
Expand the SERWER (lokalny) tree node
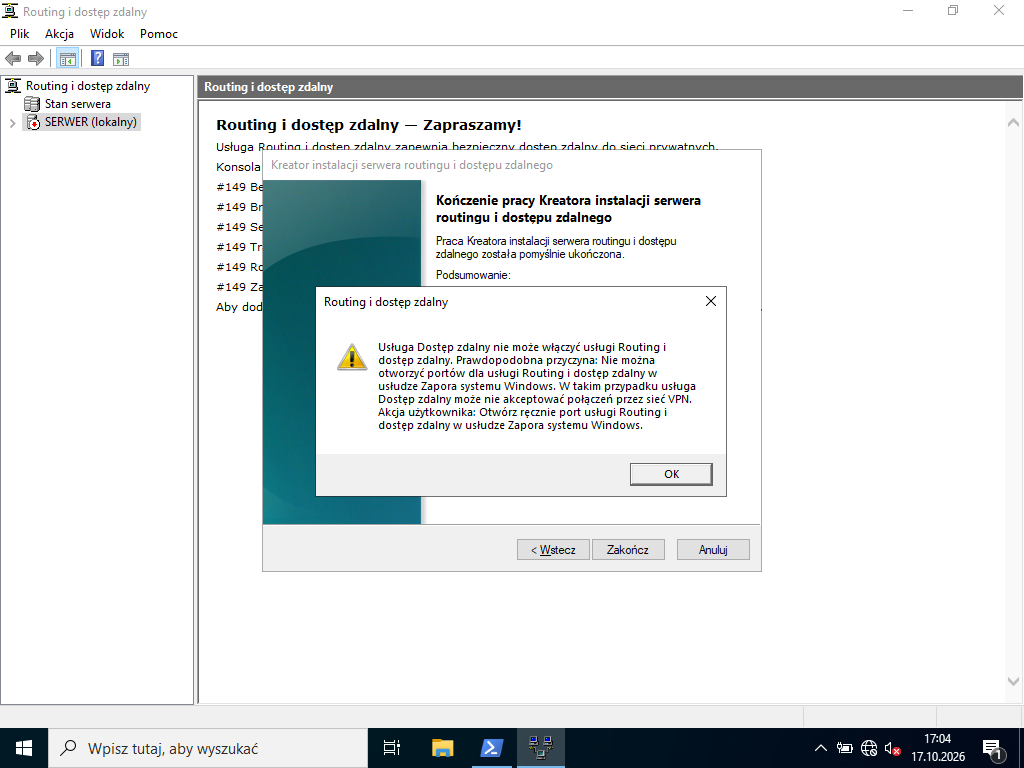[x=12, y=122]
